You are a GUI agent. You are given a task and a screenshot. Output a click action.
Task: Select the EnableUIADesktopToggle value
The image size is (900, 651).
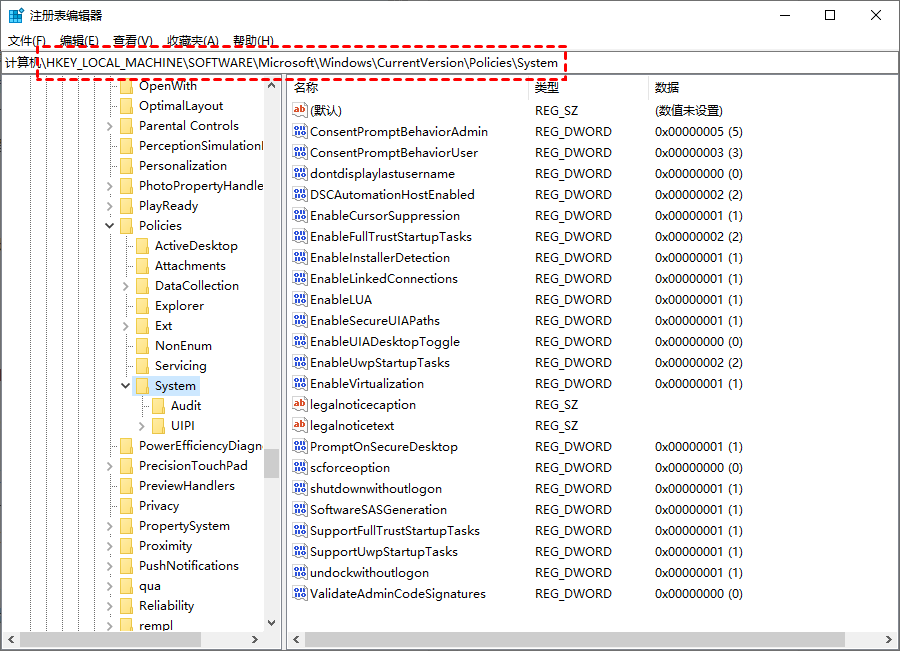385,342
